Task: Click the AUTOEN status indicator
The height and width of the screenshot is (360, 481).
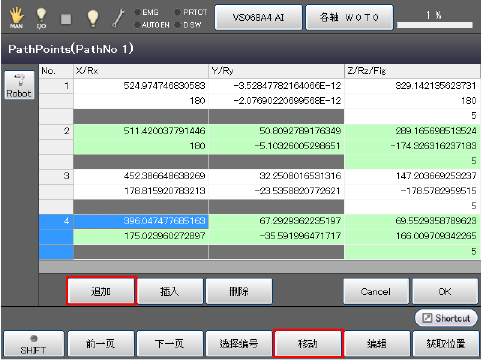Action: coord(152,25)
